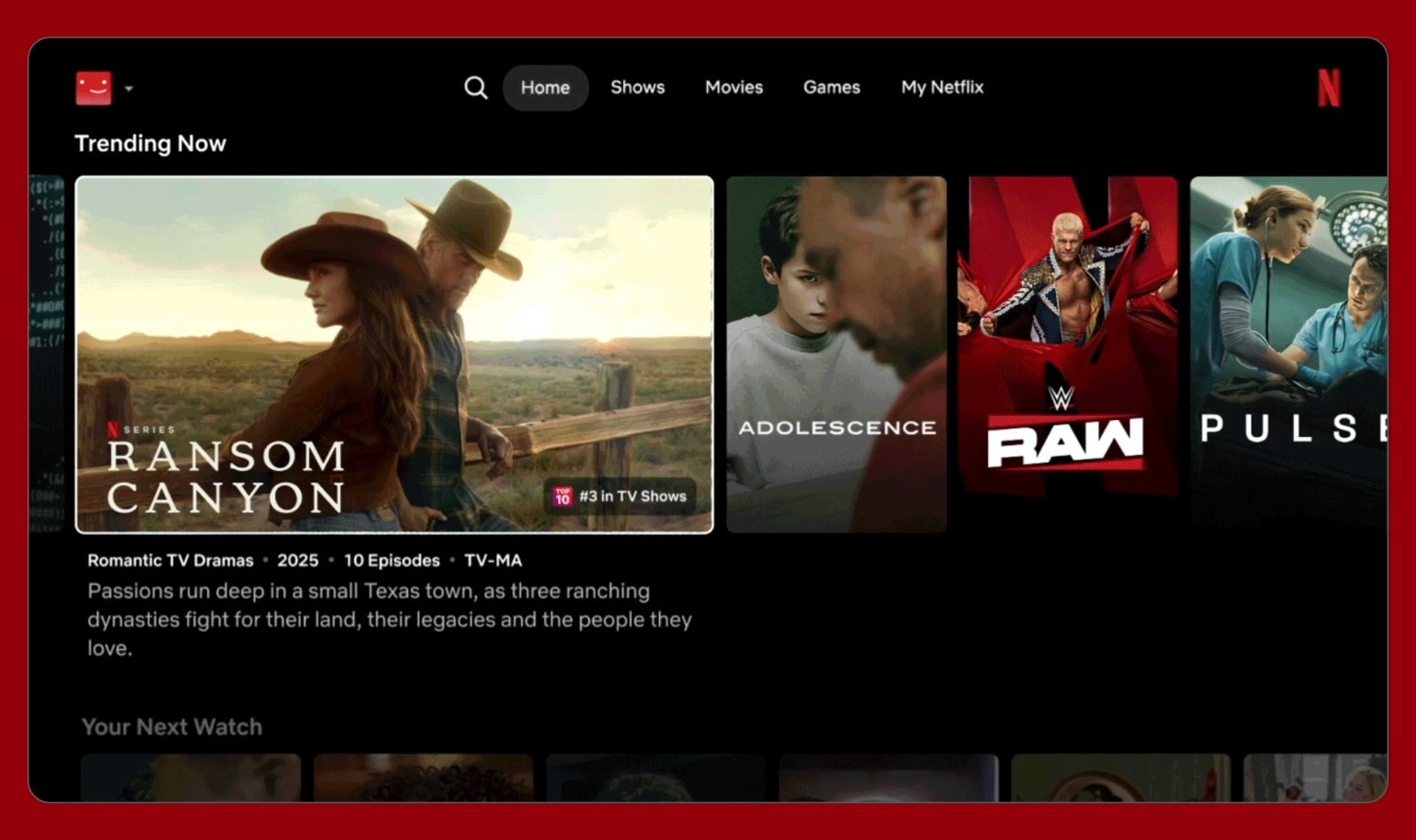Click the Netflix series N on Ransom Canyon
Image resolution: width=1416 pixels, height=840 pixels.
tap(112, 429)
